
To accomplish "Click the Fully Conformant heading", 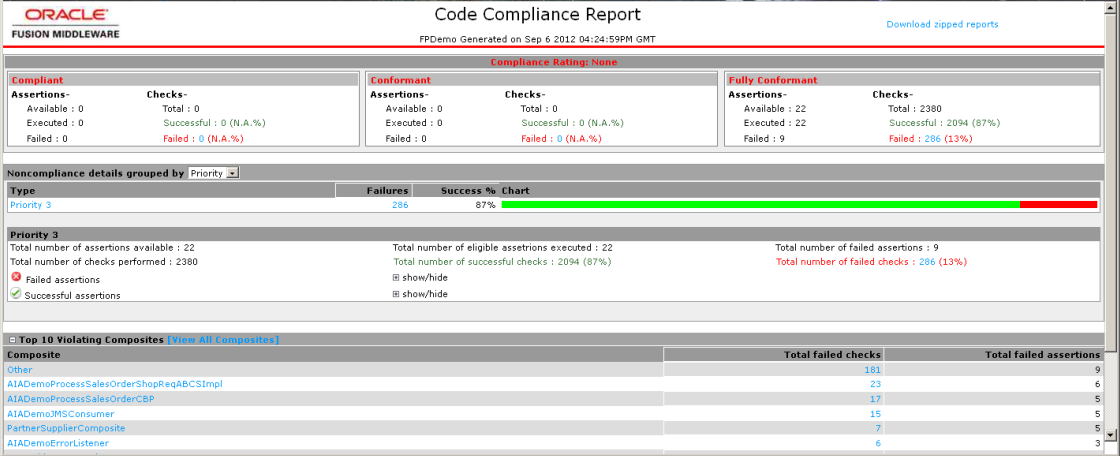I will click(x=773, y=80).
